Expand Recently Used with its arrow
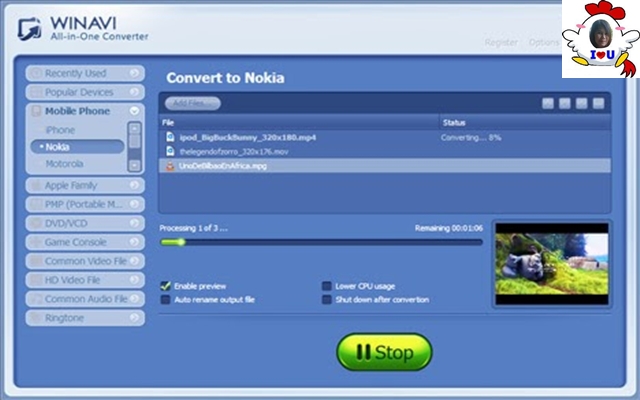The height and width of the screenshot is (400, 640). pyautogui.click(x=134, y=73)
